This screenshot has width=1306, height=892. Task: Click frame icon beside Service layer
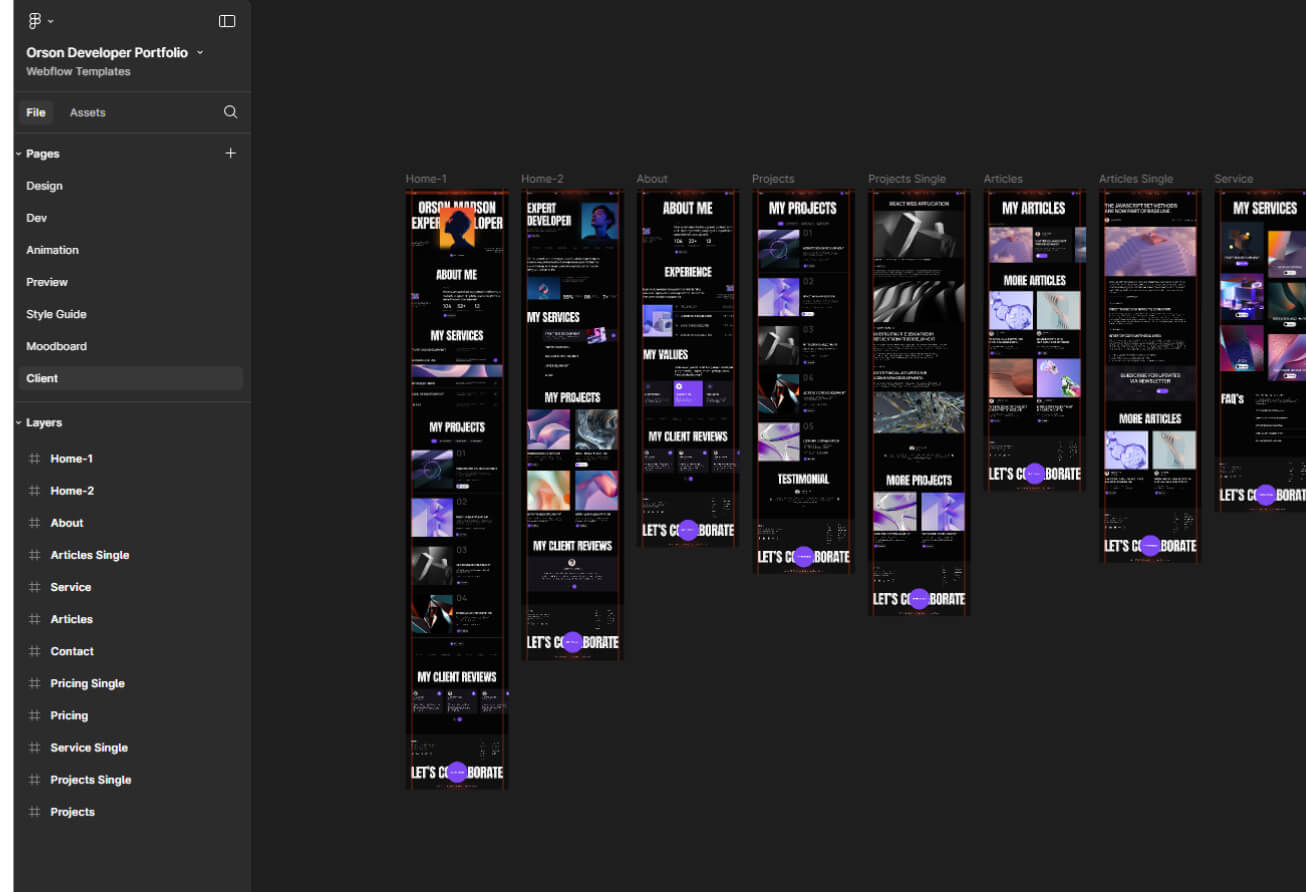(34, 587)
